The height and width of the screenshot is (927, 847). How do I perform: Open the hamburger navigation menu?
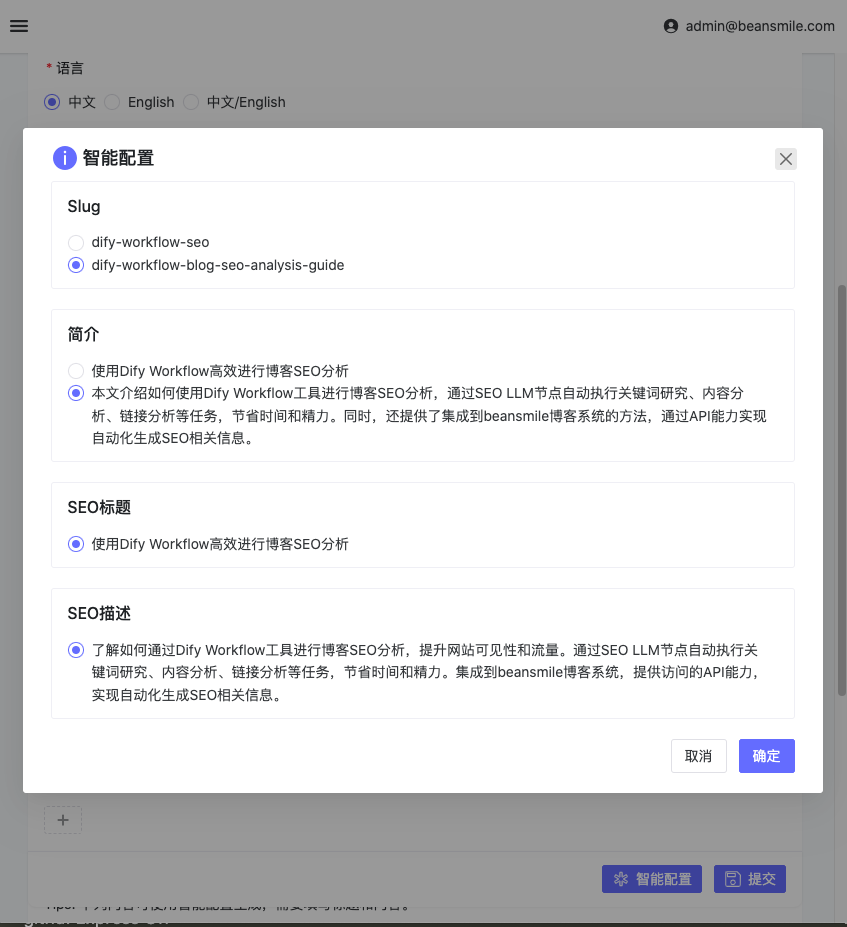coord(19,26)
